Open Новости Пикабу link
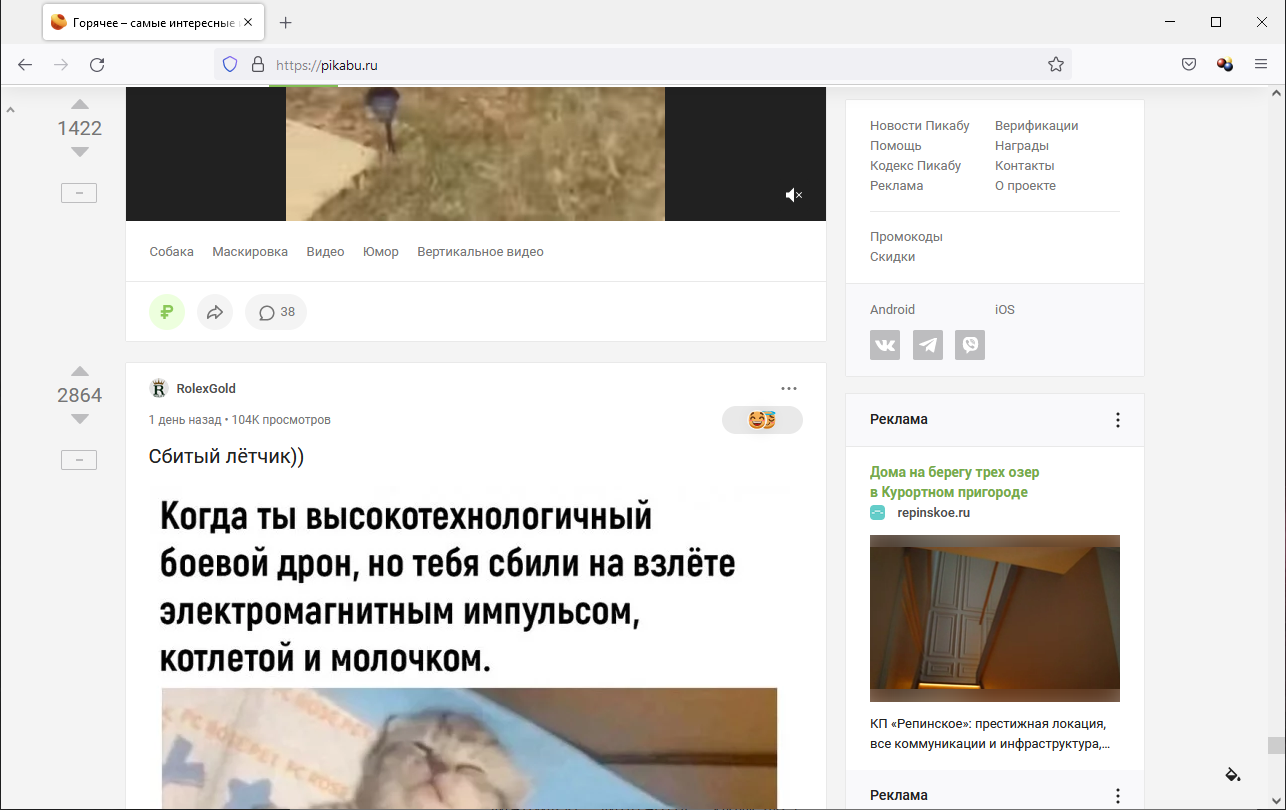Viewport: 1286px width, 810px height. (x=920, y=126)
